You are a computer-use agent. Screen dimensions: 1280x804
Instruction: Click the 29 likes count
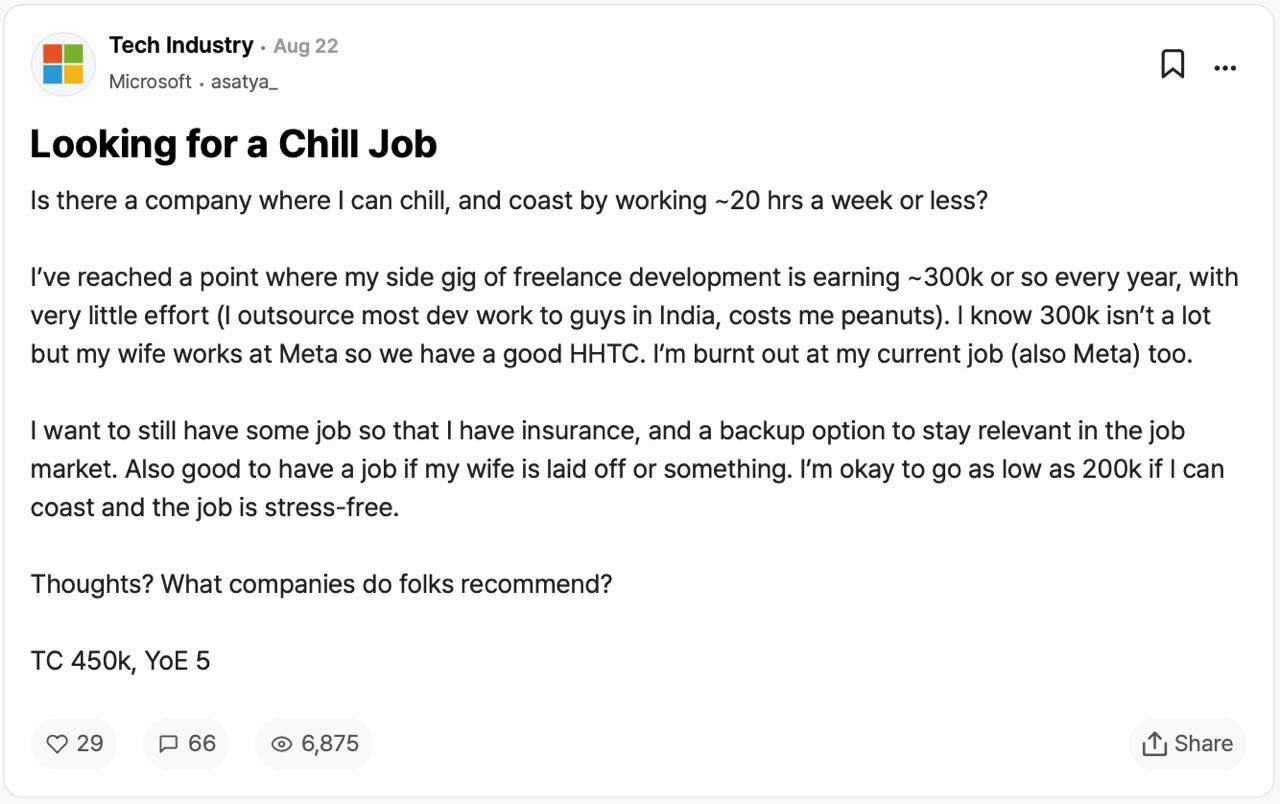(90, 743)
